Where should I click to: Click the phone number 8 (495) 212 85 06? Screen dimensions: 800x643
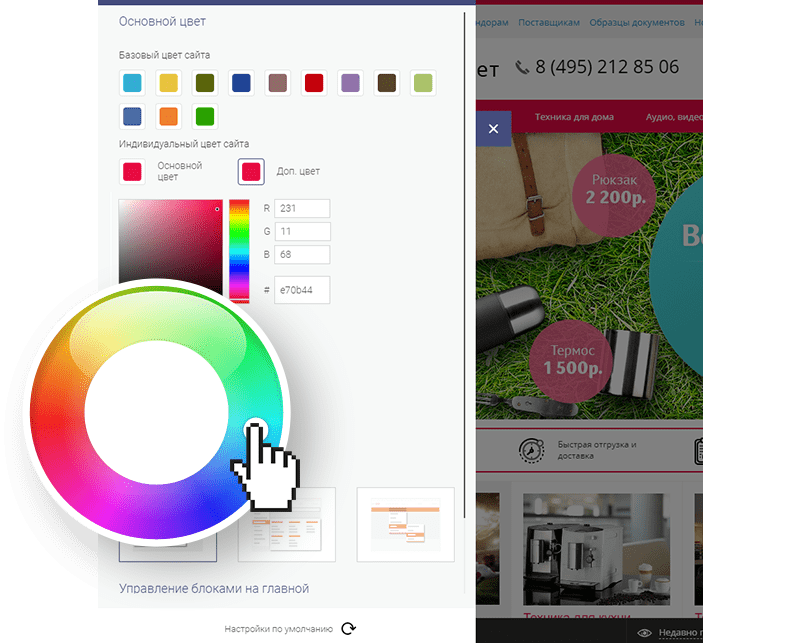[607, 67]
